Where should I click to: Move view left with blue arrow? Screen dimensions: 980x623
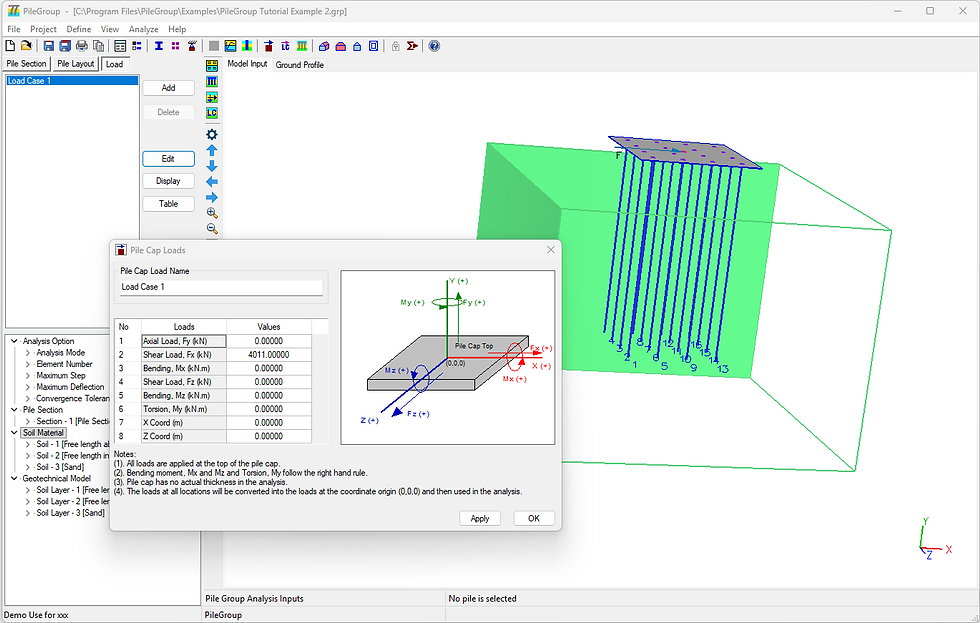212,181
